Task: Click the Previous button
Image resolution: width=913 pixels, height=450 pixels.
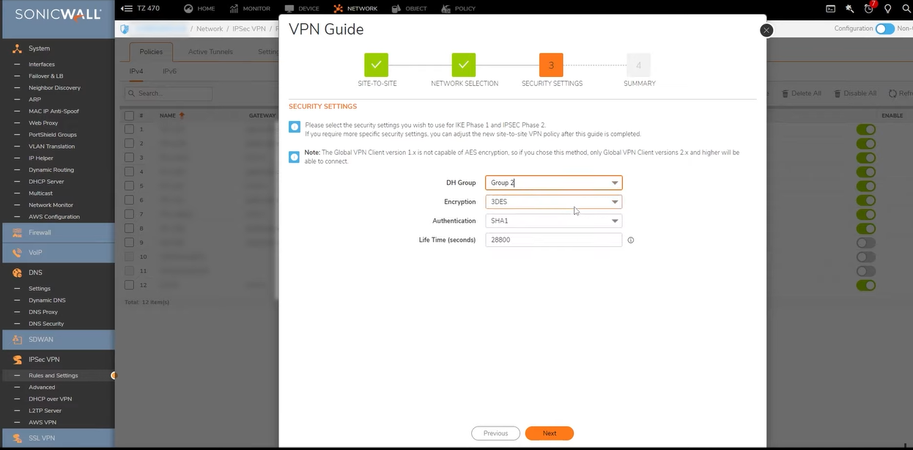Action: tap(496, 433)
